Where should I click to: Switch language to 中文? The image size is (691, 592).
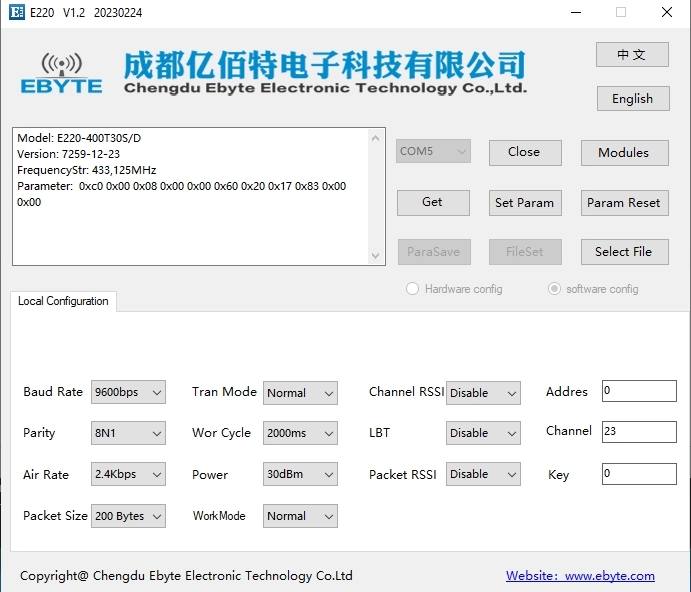(632, 55)
